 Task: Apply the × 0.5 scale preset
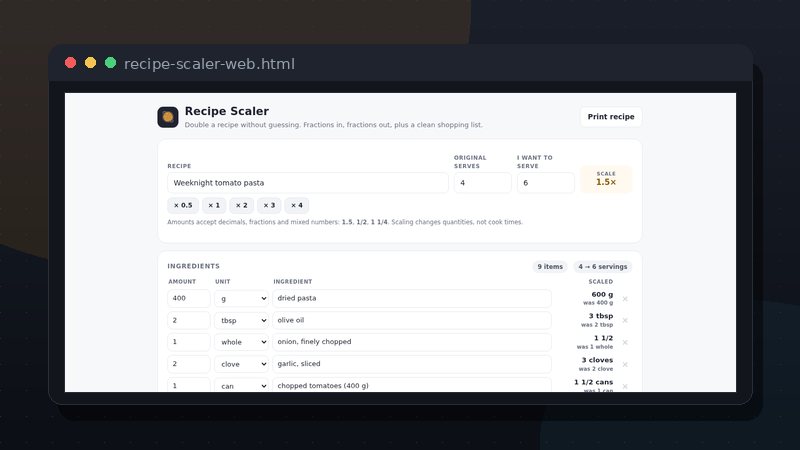pos(183,205)
